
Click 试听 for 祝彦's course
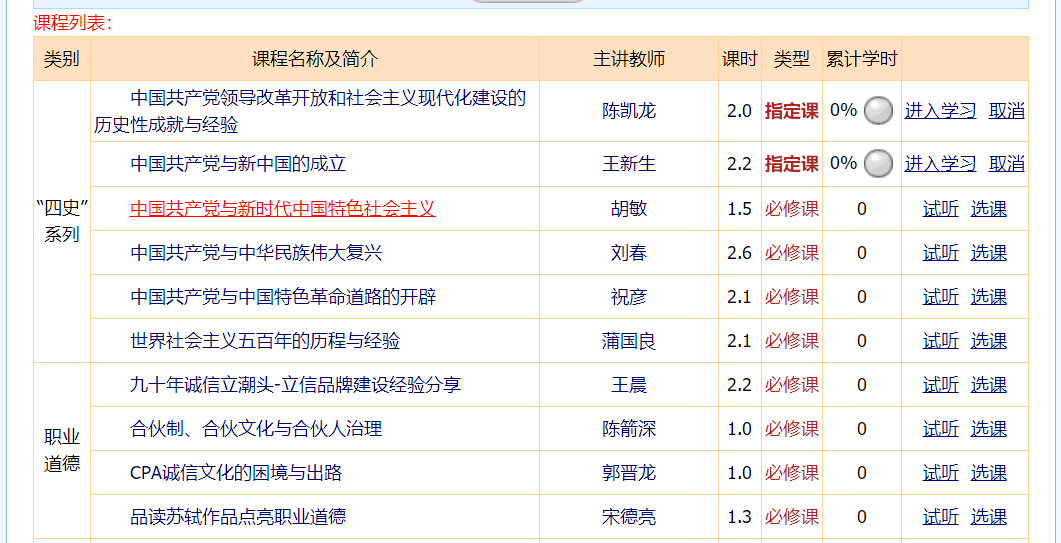(940, 297)
